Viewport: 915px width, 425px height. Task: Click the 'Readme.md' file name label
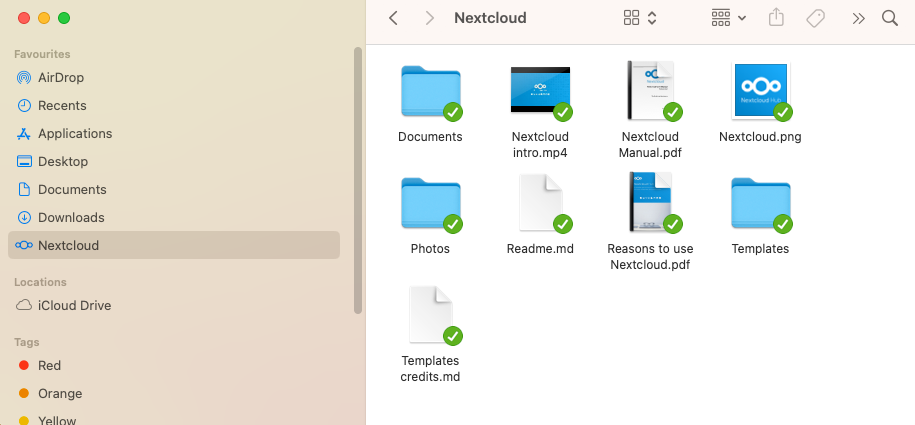pyautogui.click(x=540, y=249)
